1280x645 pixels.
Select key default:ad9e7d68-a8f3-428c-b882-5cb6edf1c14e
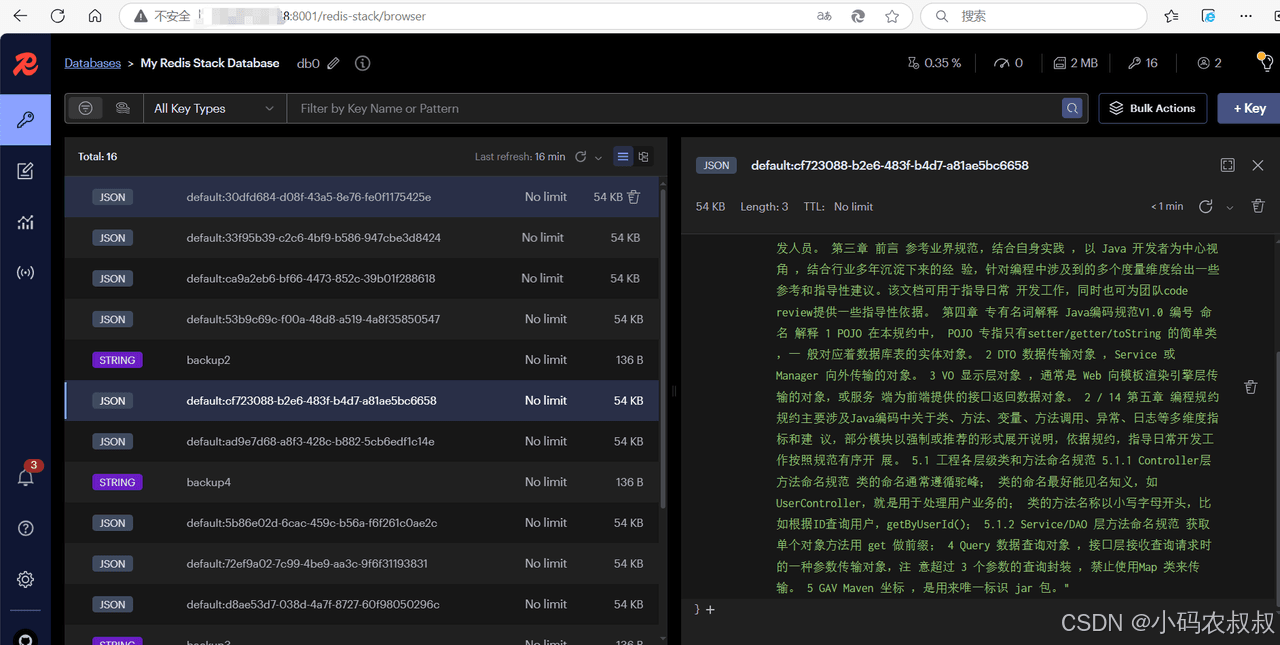362,441
